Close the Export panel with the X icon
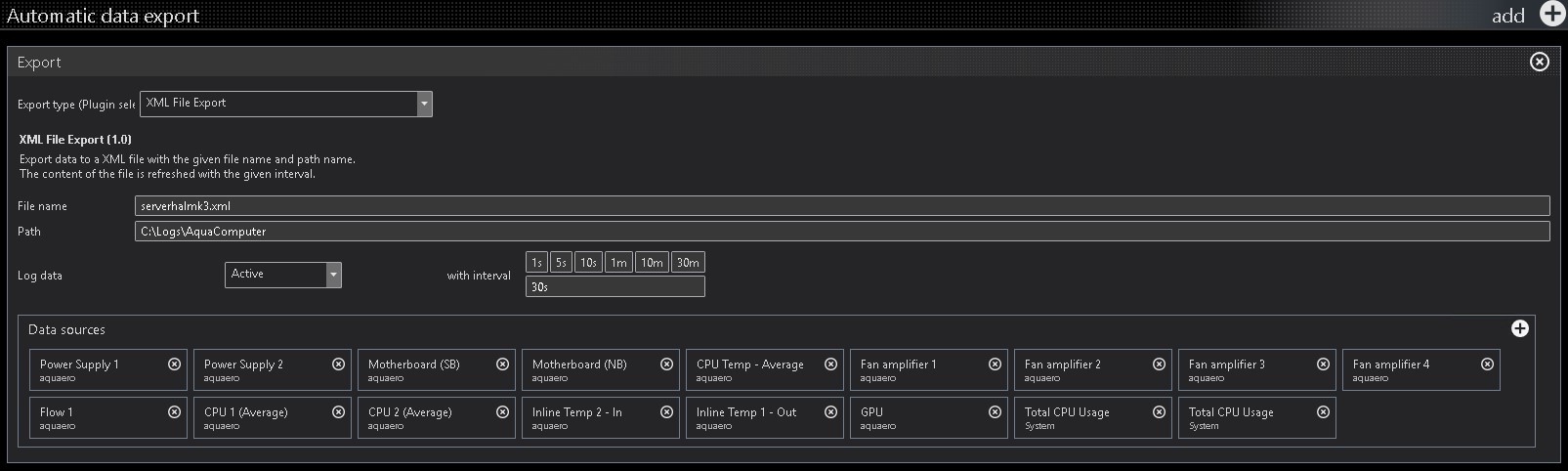 (1539, 63)
